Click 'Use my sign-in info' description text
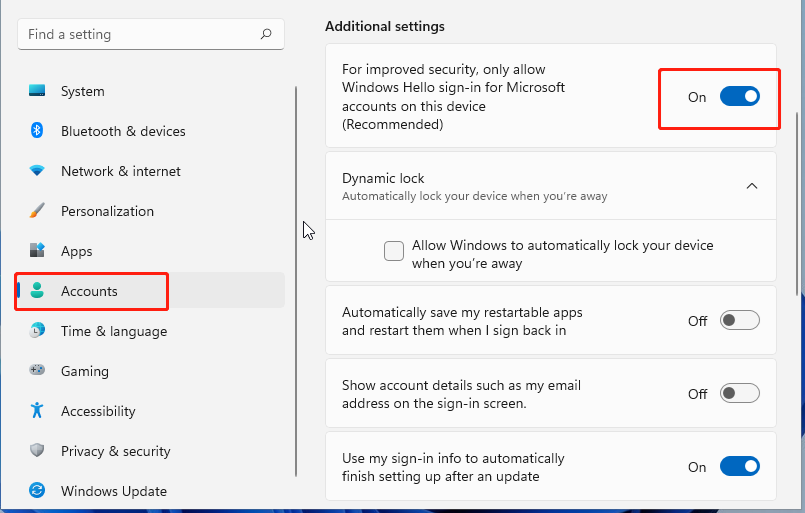 pyautogui.click(x=453, y=467)
